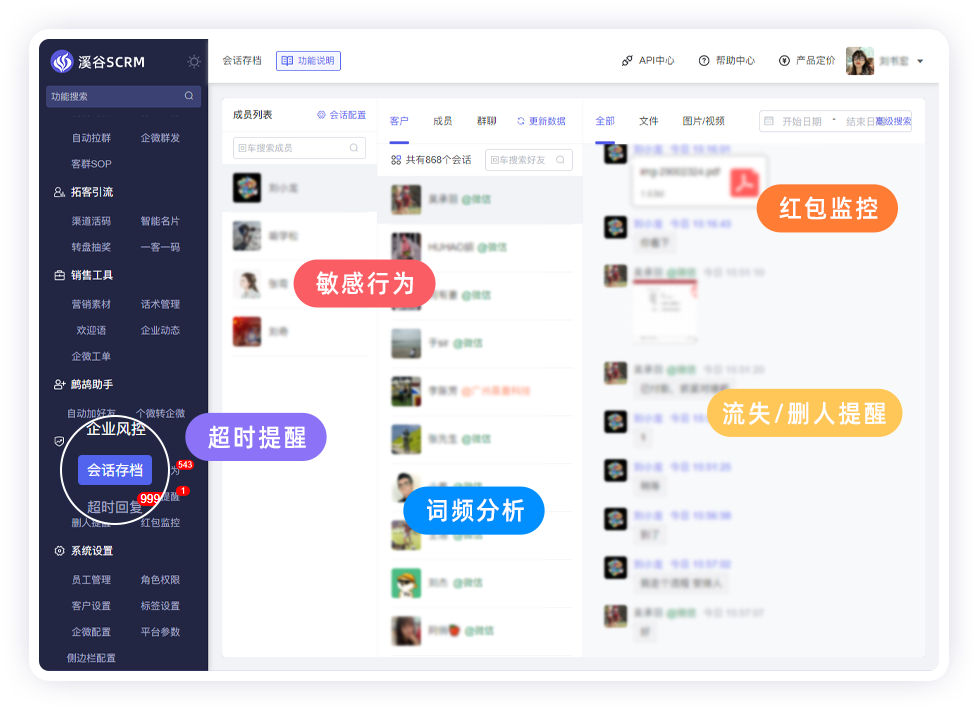979x711 pixels.
Task: Open the image thumbnail in chat
Action: click(x=664, y=310)
